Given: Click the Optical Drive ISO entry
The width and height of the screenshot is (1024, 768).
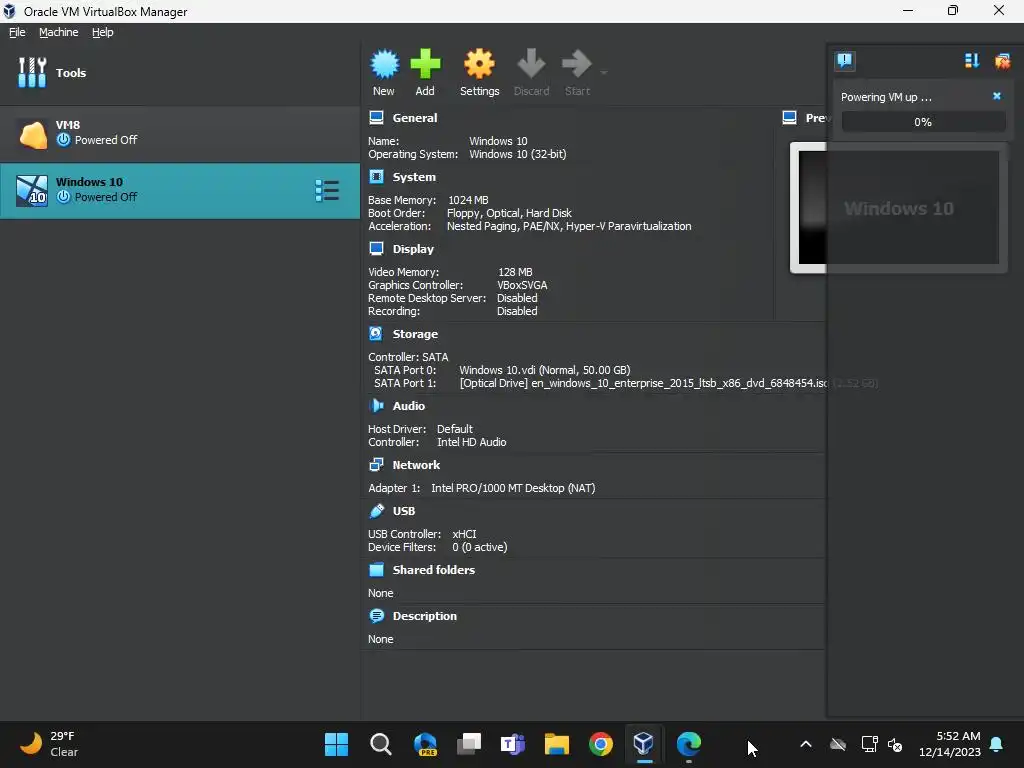Looking at the screenshot, I should coord(643,383).
